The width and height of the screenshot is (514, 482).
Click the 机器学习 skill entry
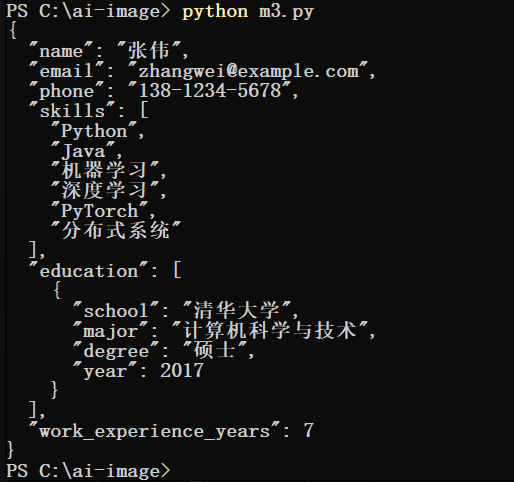(104, 170)
